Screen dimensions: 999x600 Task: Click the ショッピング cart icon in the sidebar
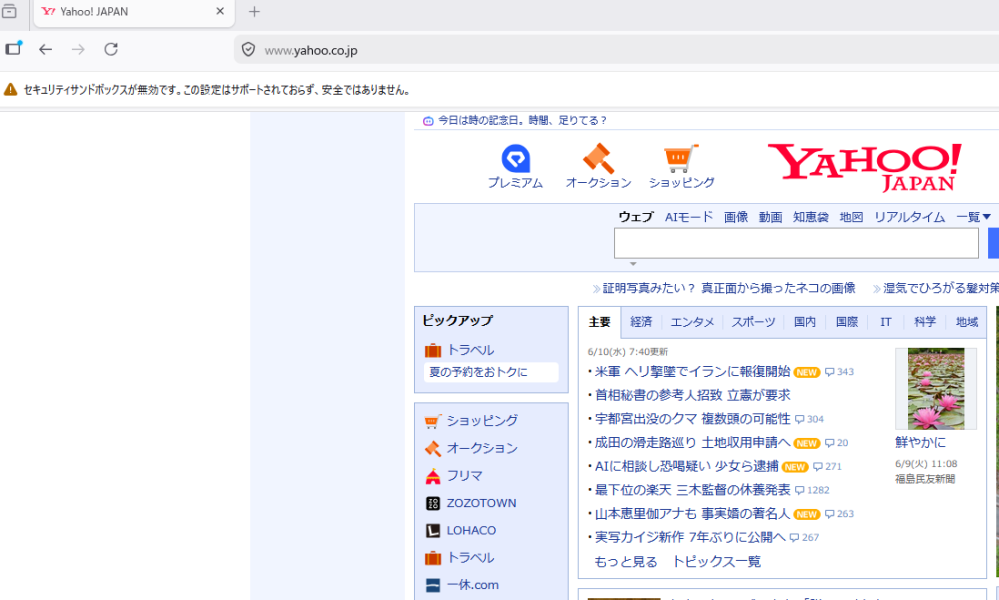coord(433,421)
